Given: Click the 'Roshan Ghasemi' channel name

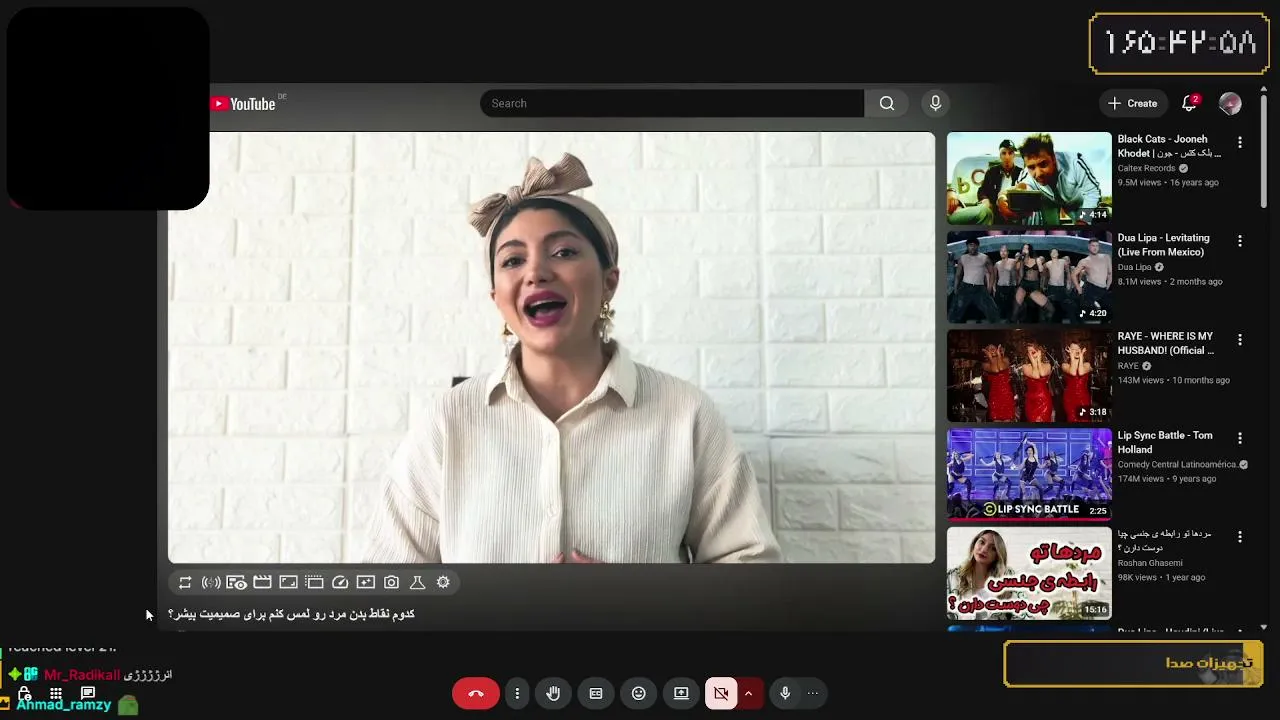Looking at the screenshot, I should pyautogui.click(x=1150, y=563).
